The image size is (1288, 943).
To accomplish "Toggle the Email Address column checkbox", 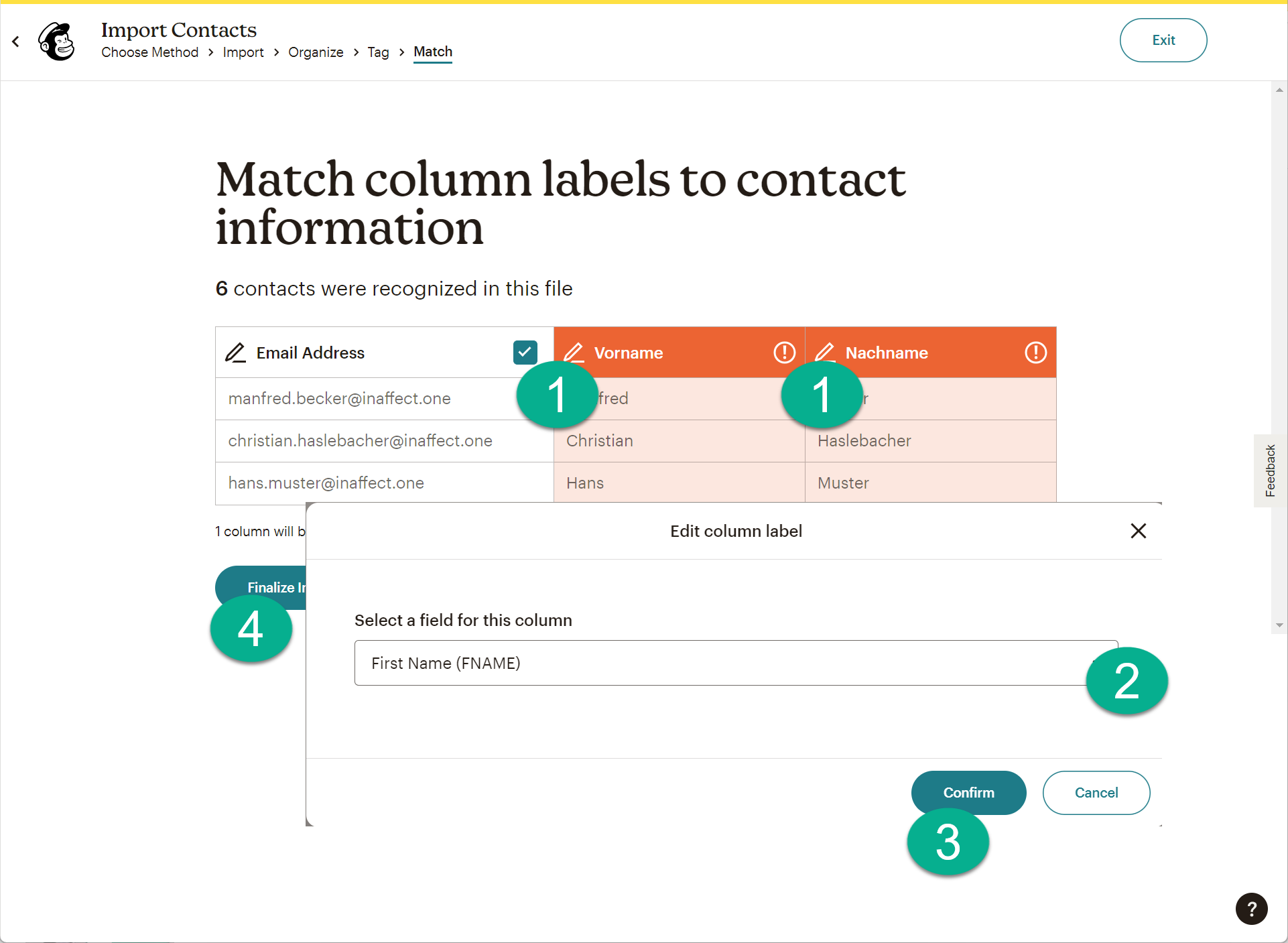I will 525,353.
